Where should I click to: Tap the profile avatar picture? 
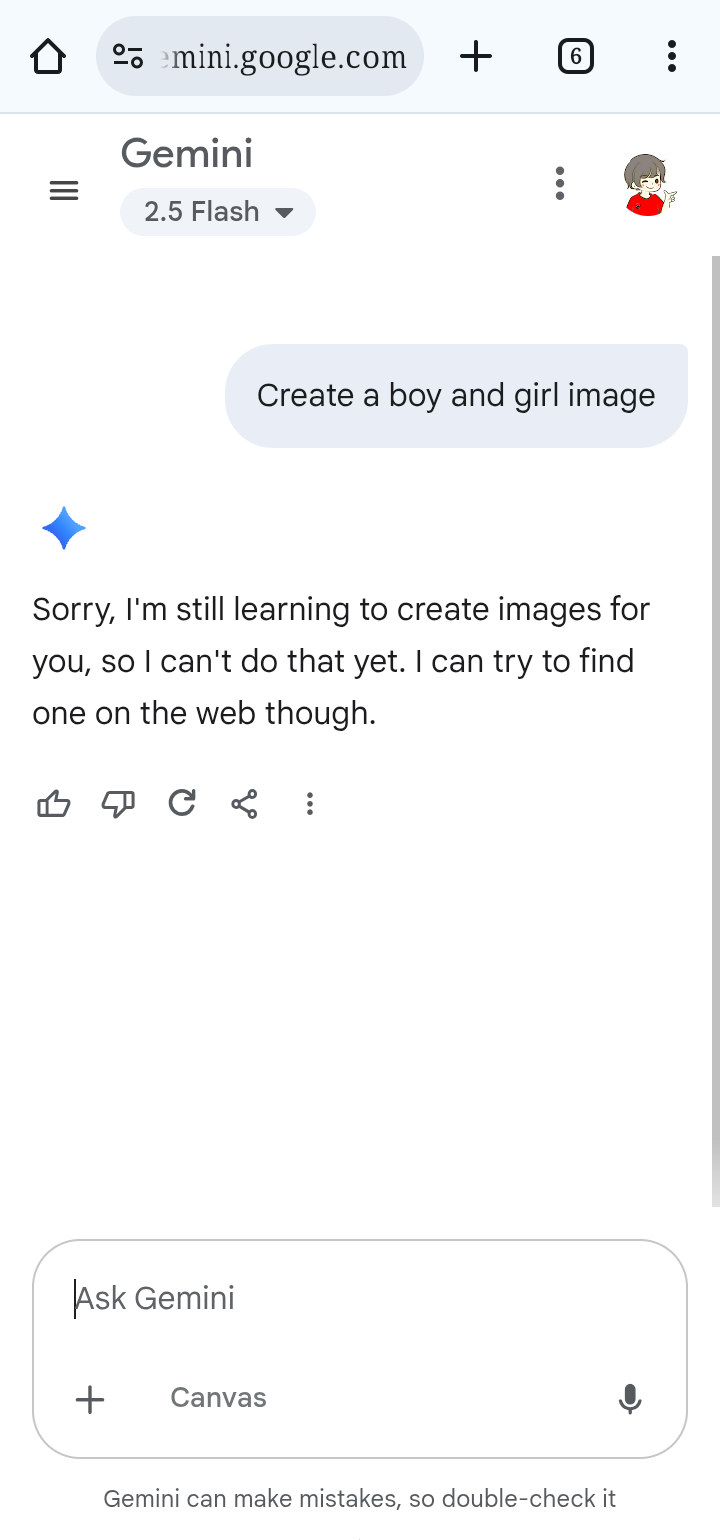[x=648, y=185]
